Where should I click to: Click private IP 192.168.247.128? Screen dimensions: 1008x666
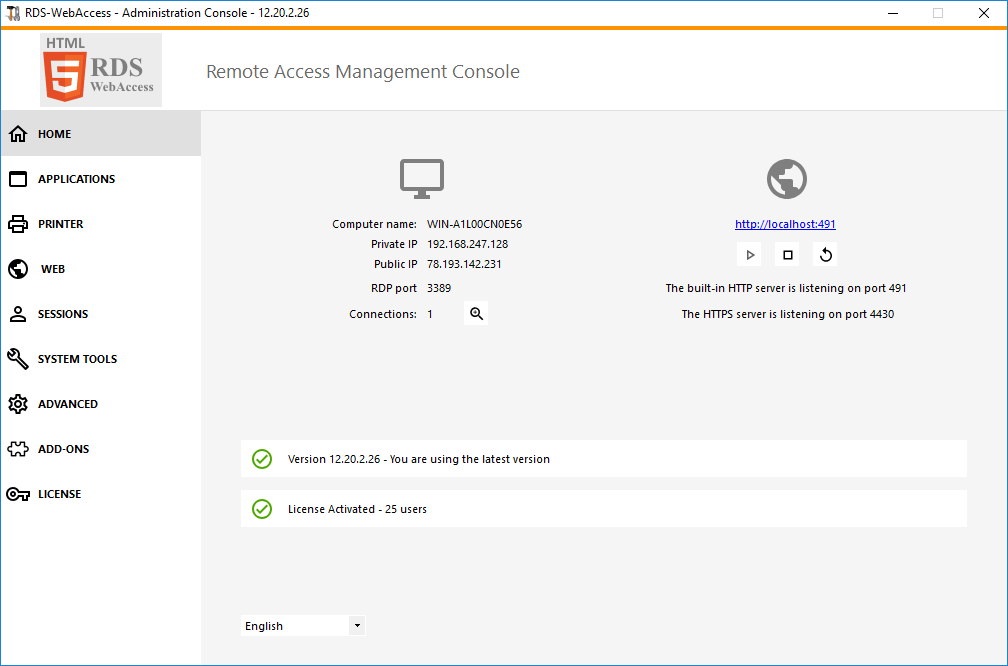tap(467, 244)
